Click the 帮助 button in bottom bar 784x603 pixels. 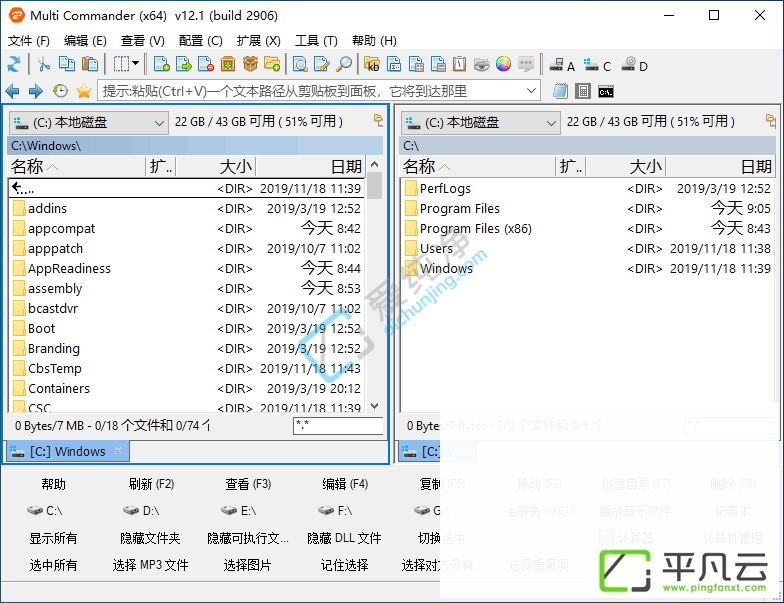point(54,484)
